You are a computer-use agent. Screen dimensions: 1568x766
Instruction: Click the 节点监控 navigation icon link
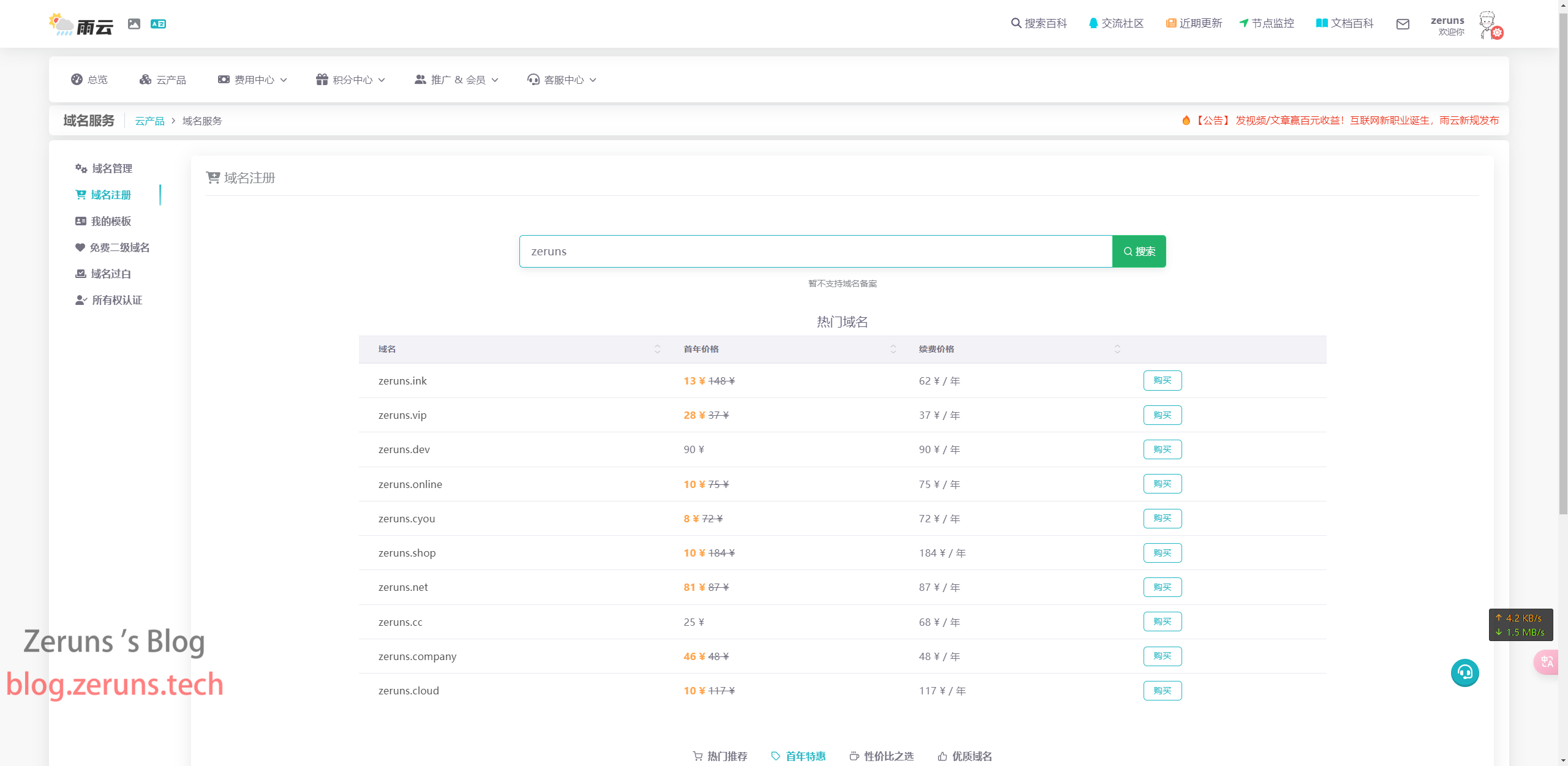pyautogui.click(x=1266, y=23)
